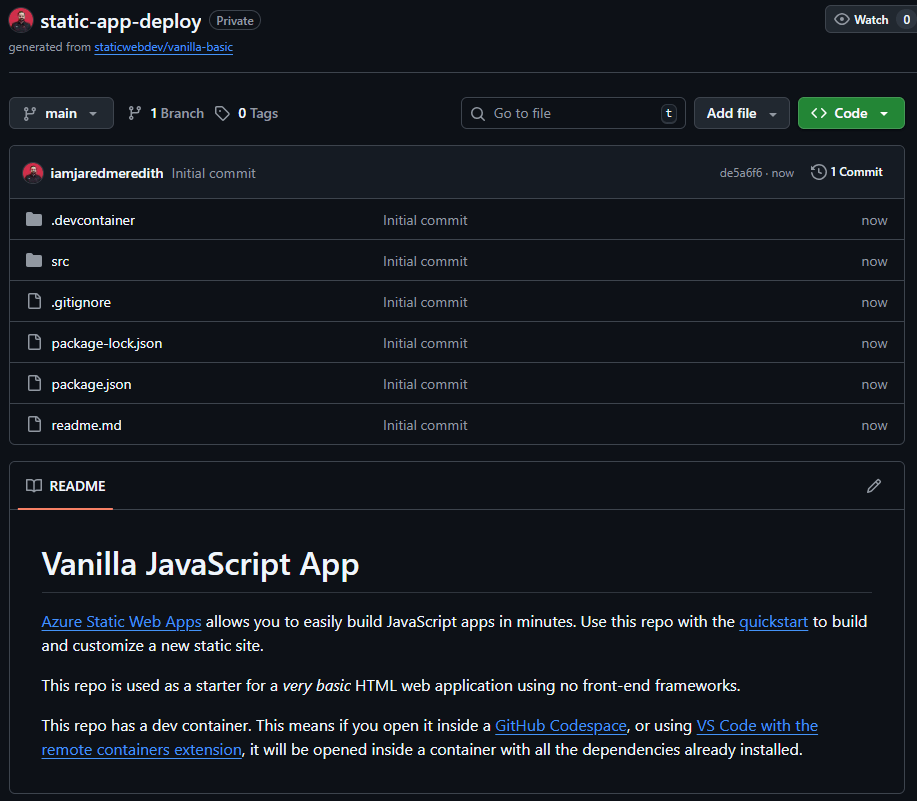Viewport: 917px width, 801px height.
Task: Open the .gitignore file
Action: [81, 302]
